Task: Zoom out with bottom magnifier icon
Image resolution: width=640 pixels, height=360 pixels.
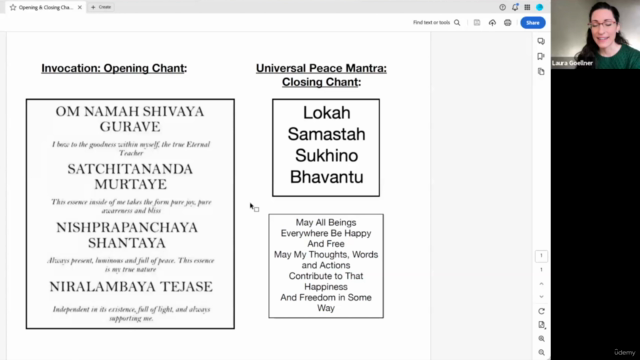Action: 541,352
